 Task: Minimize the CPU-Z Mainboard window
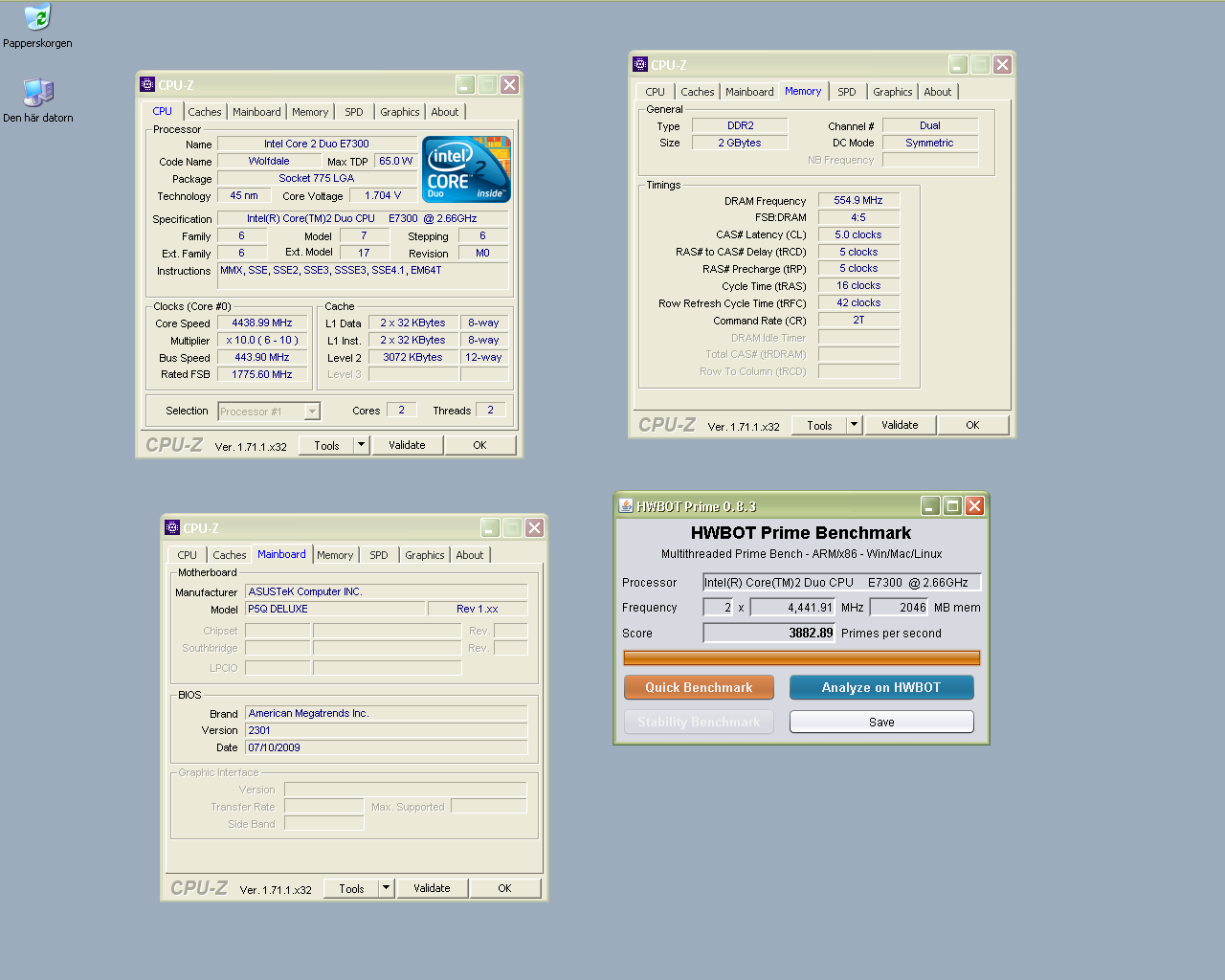[x=490, y=527]
